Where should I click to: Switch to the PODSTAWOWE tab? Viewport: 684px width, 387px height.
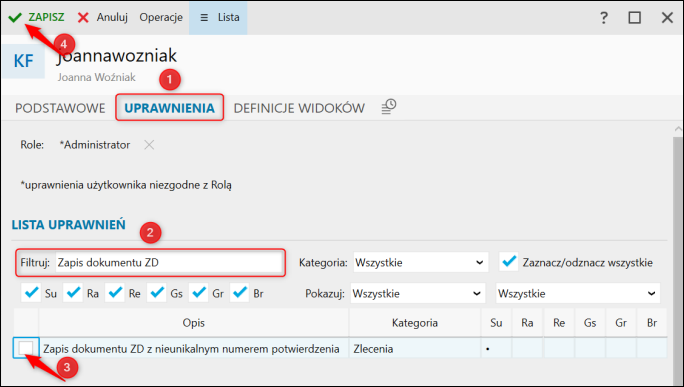point(60,108)
